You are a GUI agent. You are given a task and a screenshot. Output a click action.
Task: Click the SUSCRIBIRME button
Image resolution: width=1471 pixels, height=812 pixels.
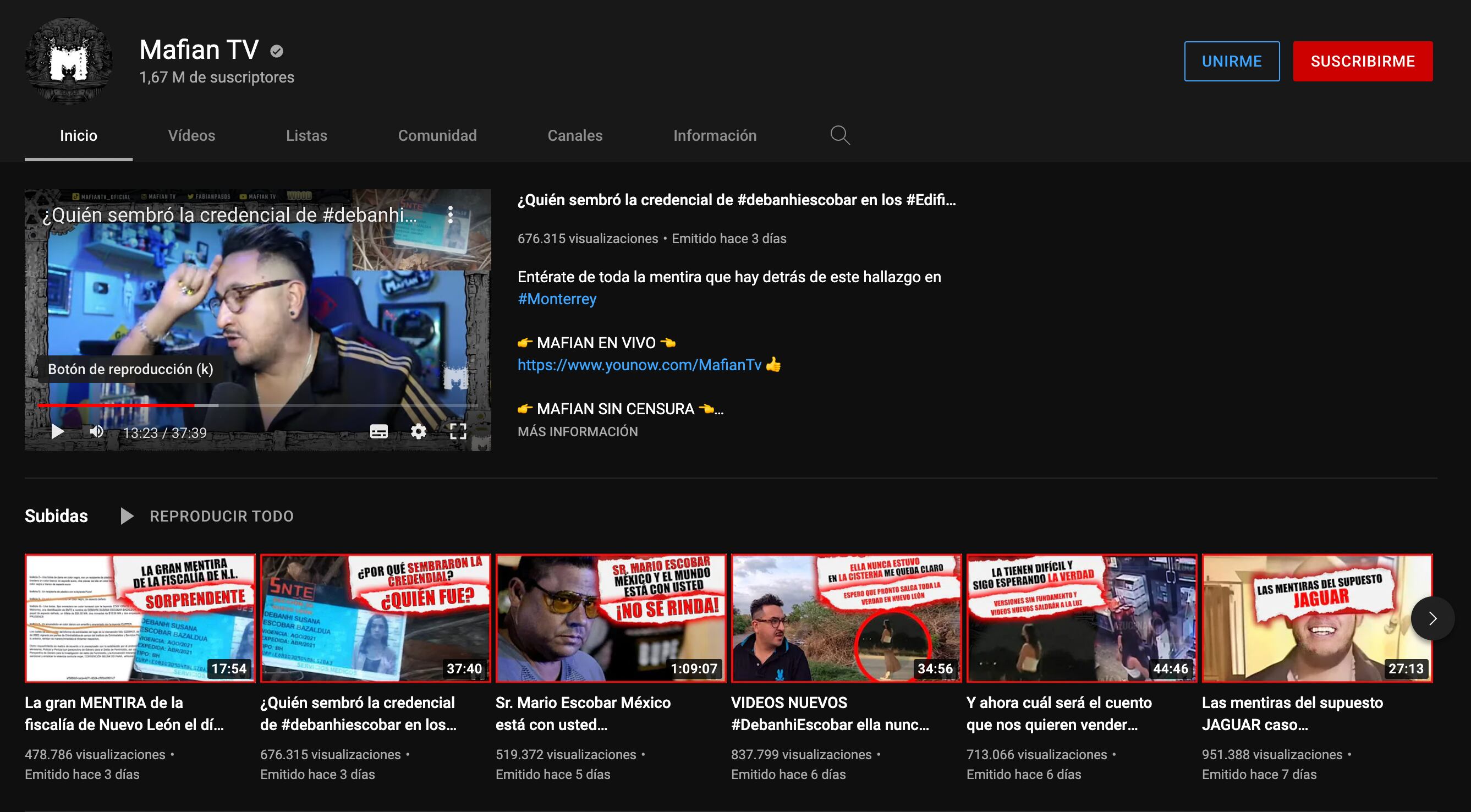pyautogui.click(x=1362, y=61)
